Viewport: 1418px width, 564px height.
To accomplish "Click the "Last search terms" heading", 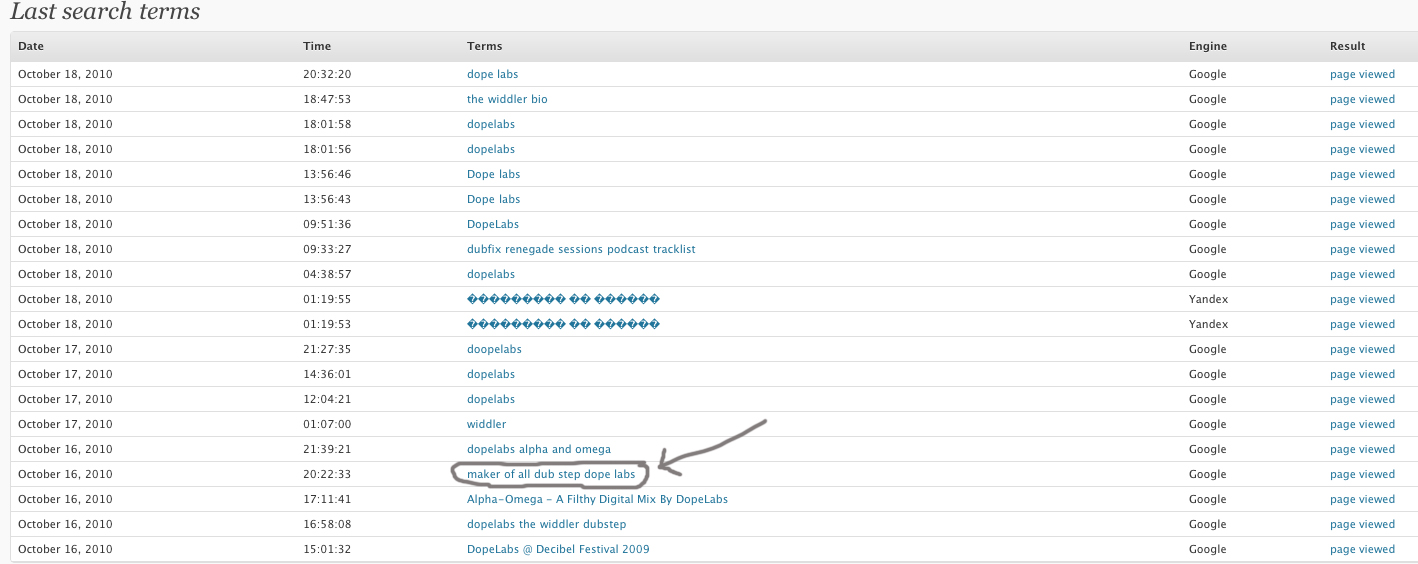I will point(105,12).
